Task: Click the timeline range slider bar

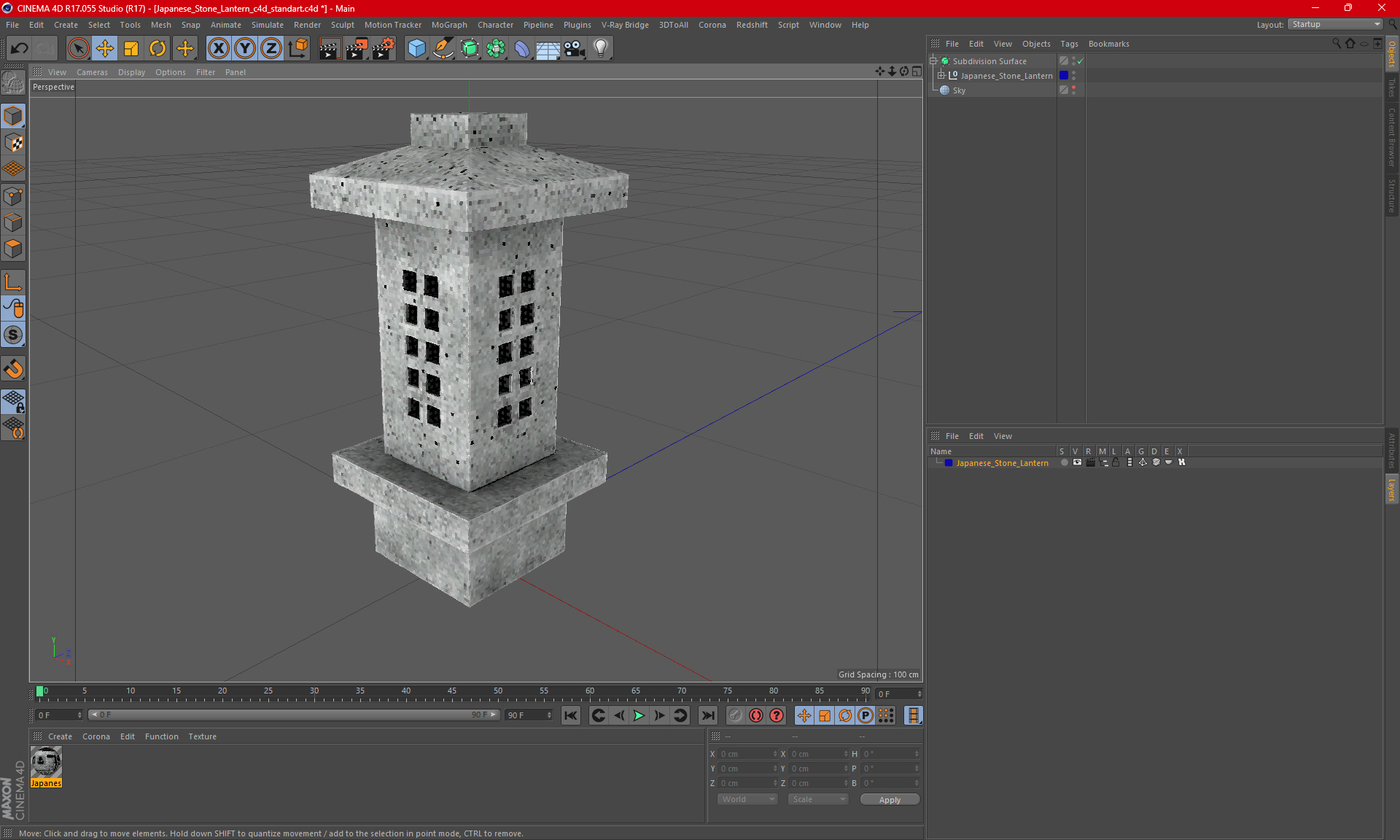Action: pos(295,715)
